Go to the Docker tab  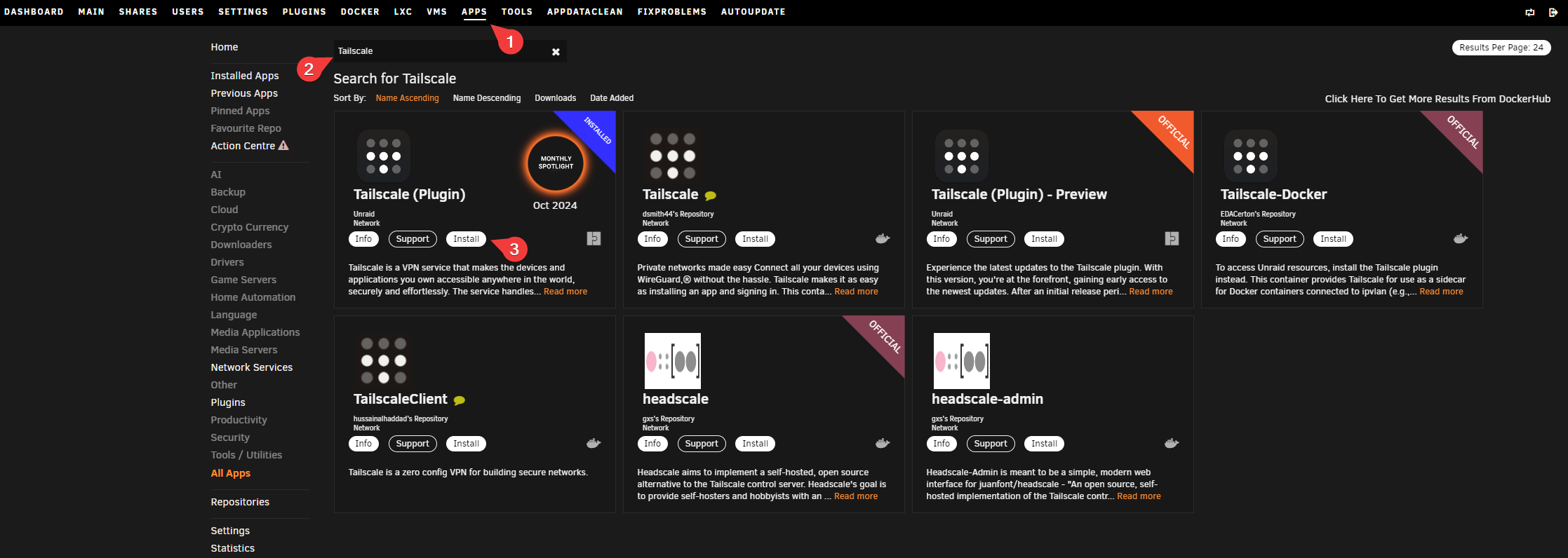click(x=360, y=12)
